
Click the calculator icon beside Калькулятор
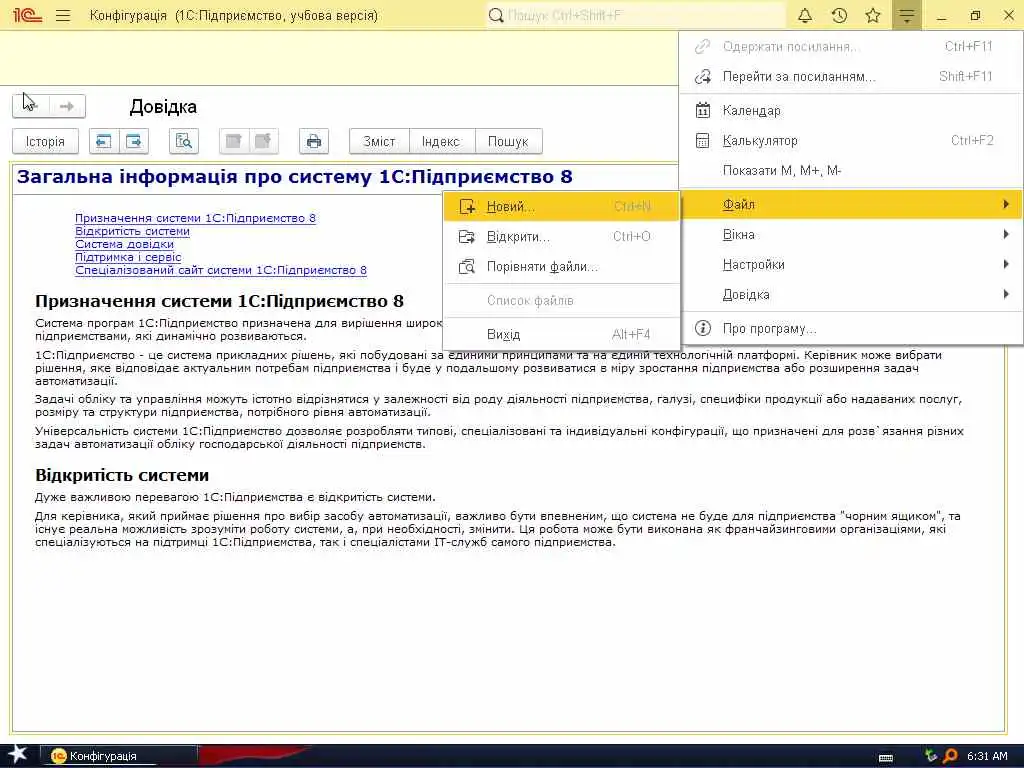(x=703, y=140)
